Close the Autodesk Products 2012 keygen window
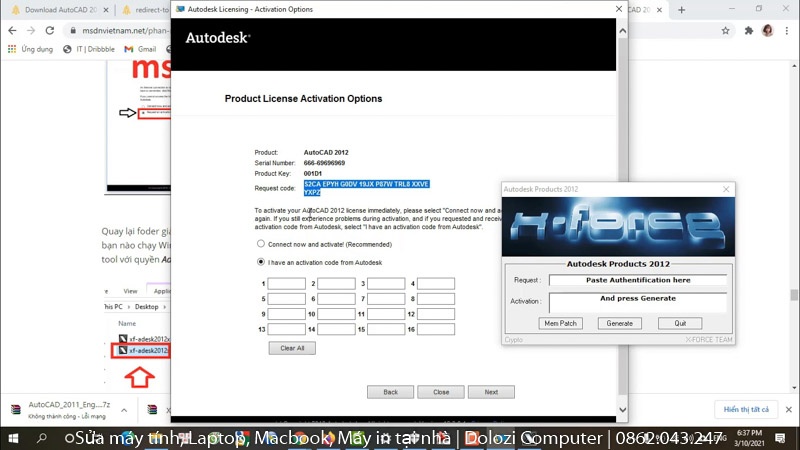Viewport: 800px width, 450px height. [726, 189]
